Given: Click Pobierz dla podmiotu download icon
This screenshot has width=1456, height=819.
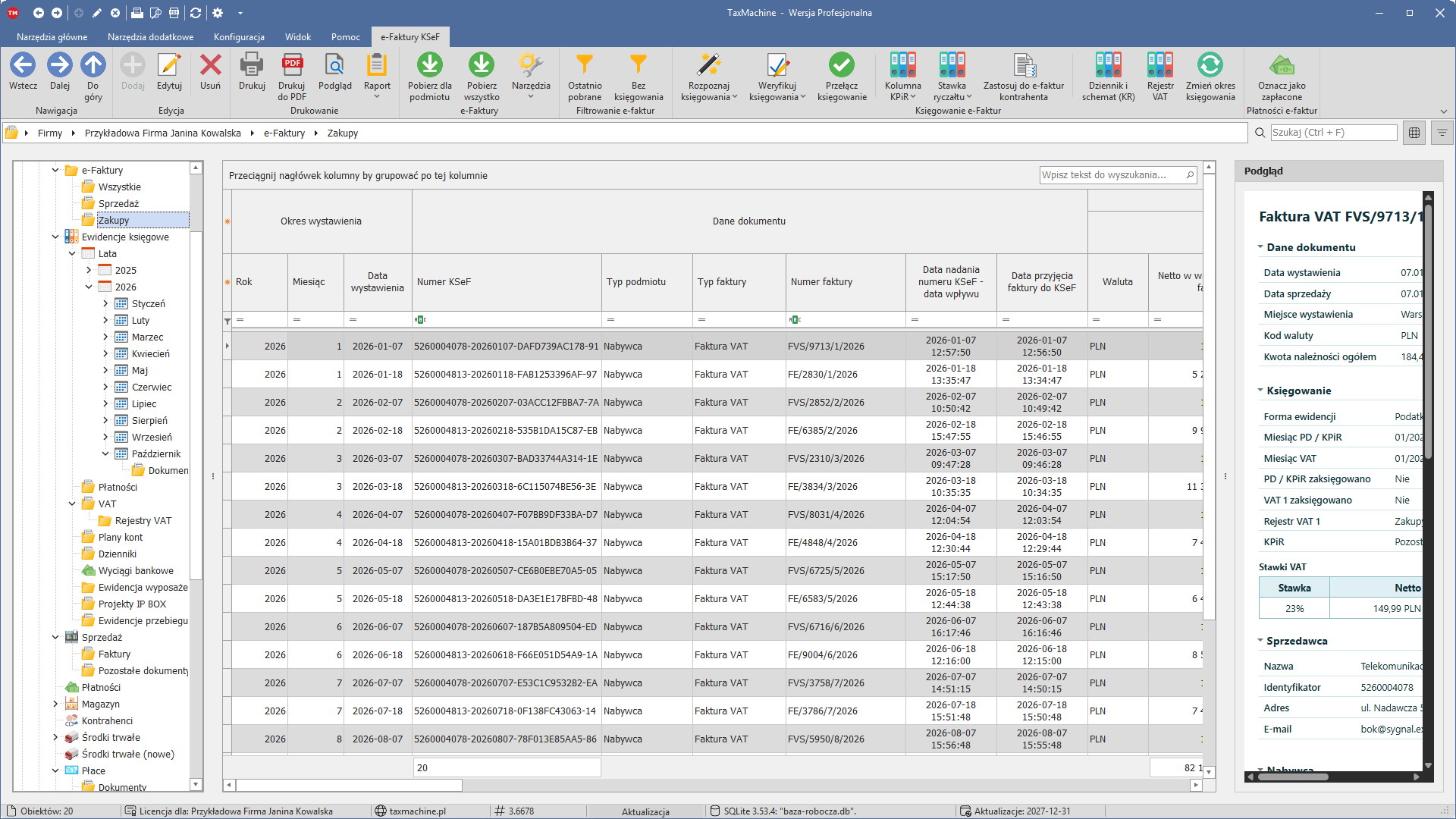Looking at the screenshot, I should tap(430, 65).
